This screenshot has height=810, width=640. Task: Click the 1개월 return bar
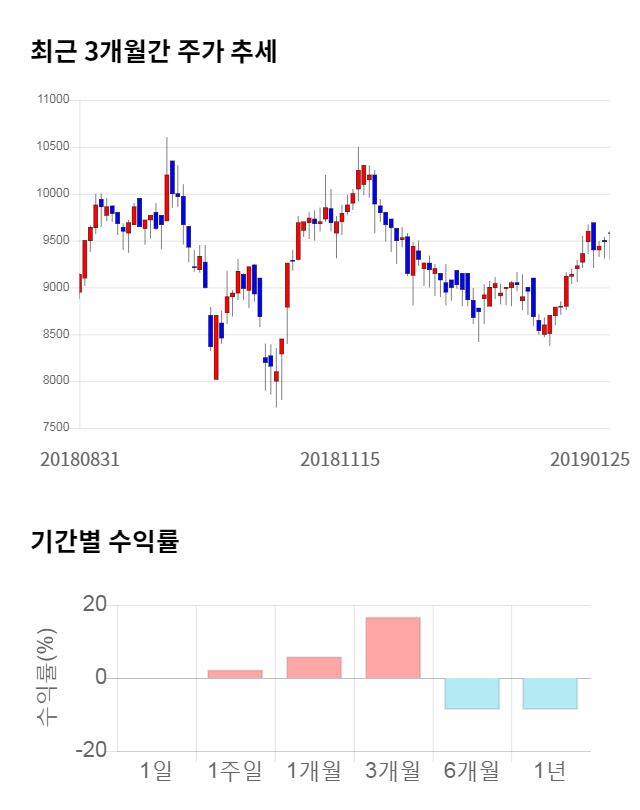click(314, 668)
